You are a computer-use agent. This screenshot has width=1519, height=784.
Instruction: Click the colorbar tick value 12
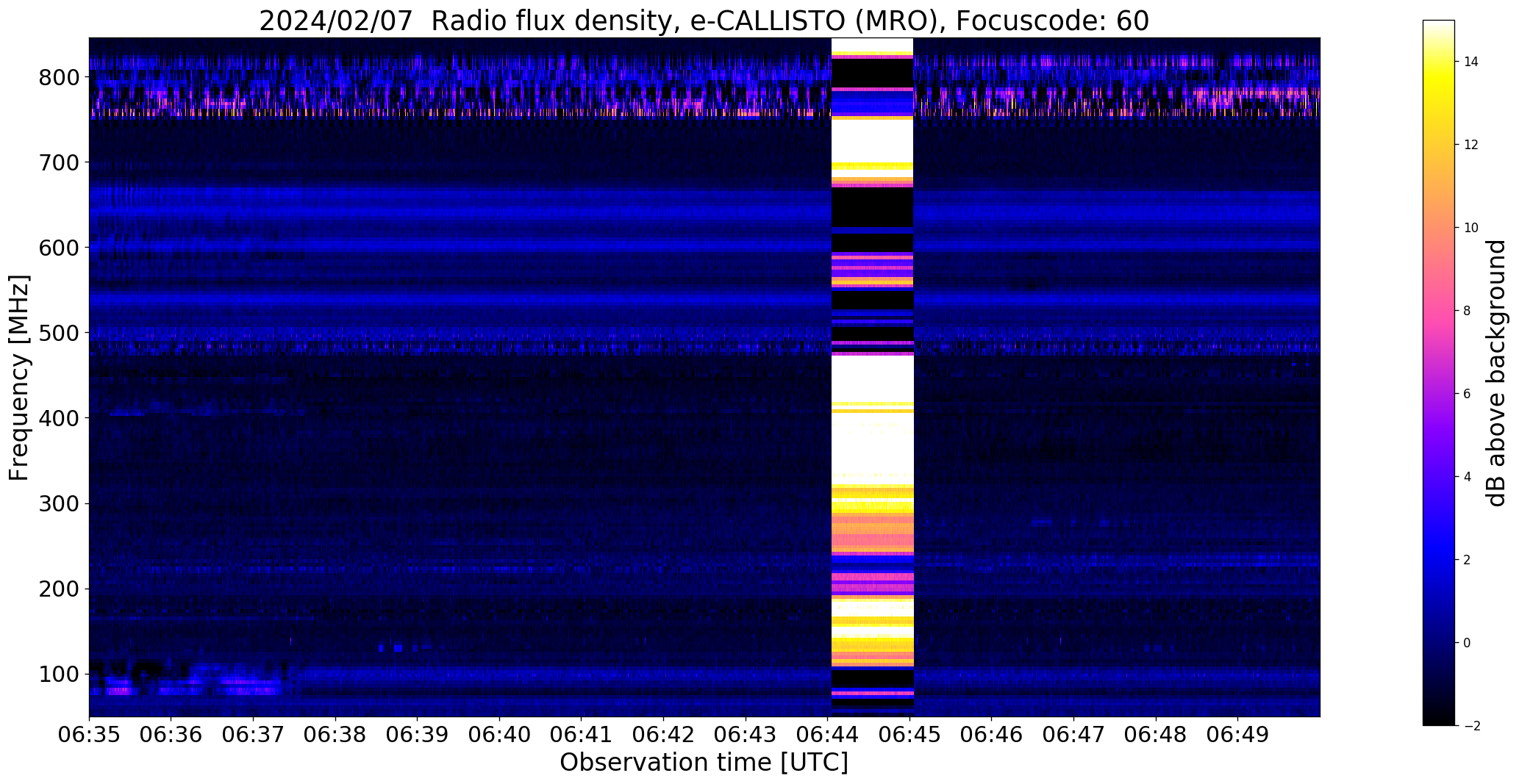(x=1471, y=145)
